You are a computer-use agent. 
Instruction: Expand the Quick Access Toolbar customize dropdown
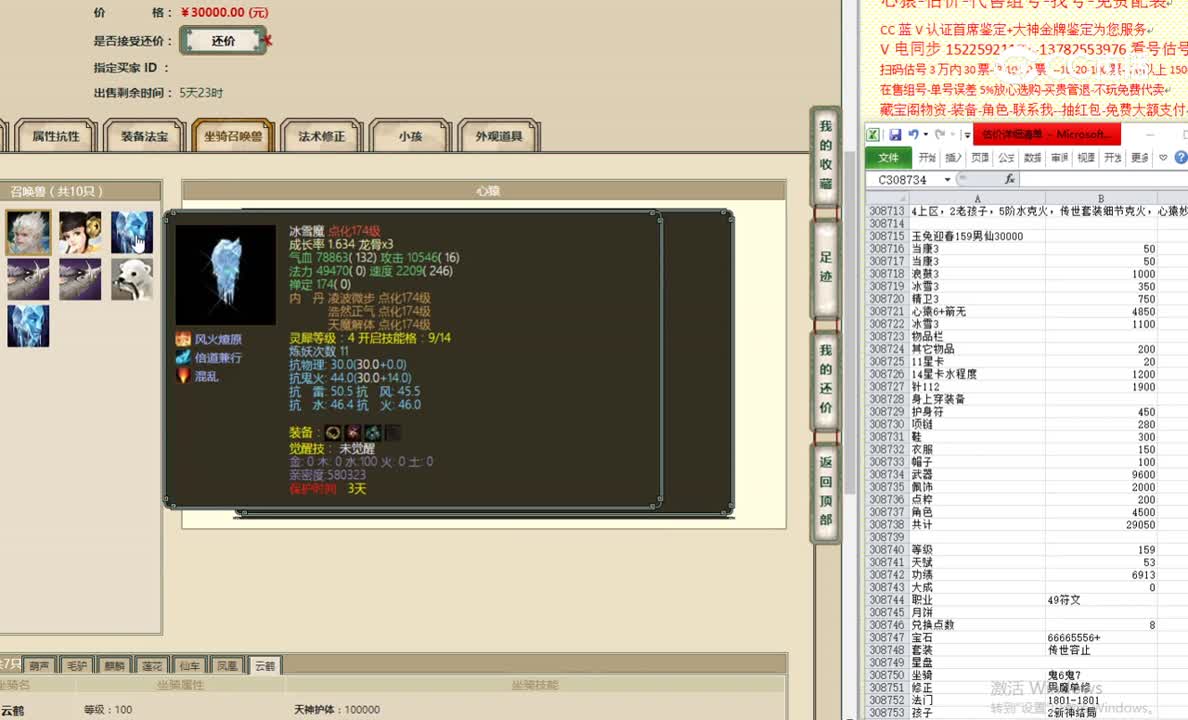click(966, 136)
